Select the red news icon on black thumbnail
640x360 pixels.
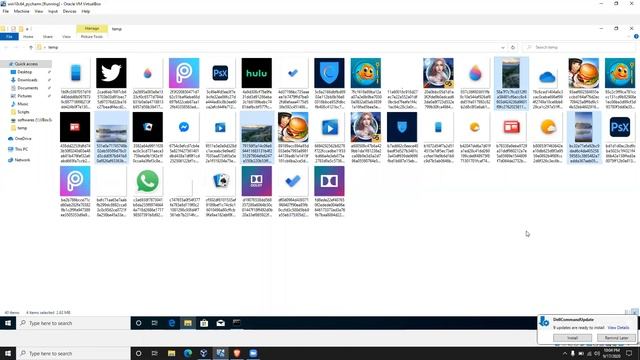tap(75, 127)
